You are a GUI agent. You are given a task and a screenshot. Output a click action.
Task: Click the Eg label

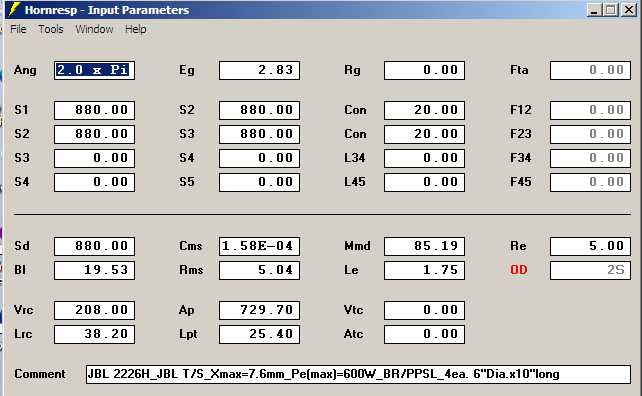click(187, 70)
